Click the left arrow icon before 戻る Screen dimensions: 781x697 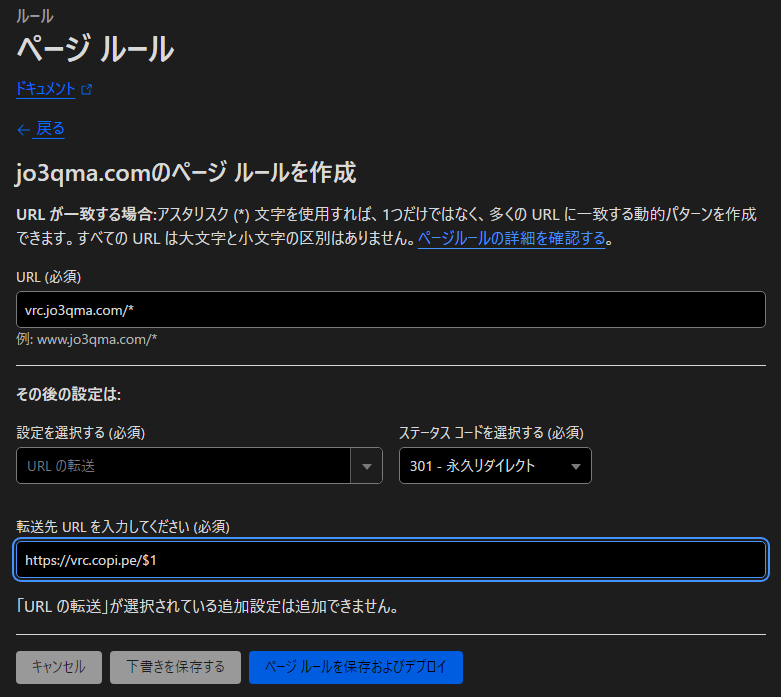coord(23,130)
